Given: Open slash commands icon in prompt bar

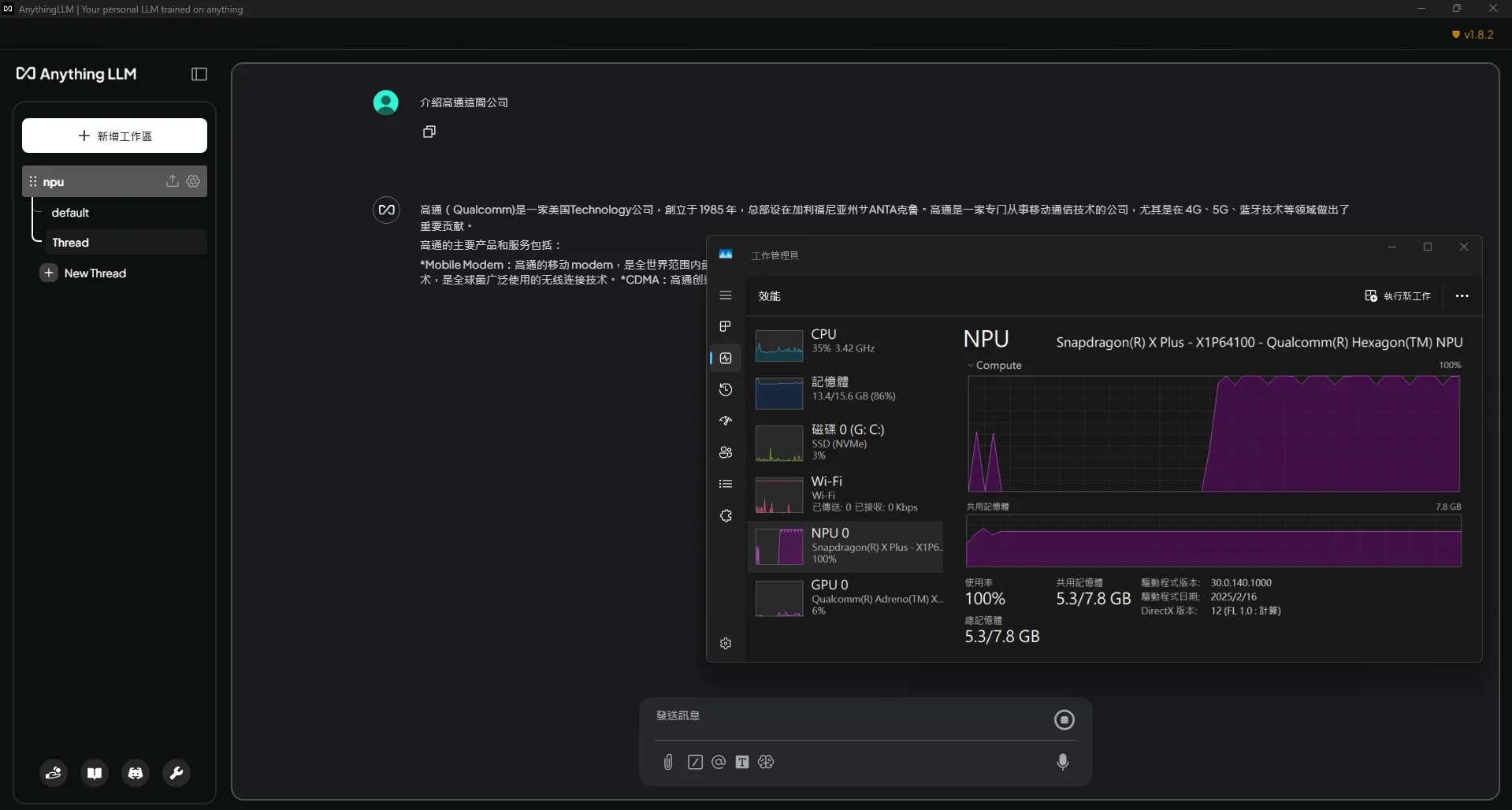Looking at the screenshot, I should pyautogui.click(x=695, y=762).
